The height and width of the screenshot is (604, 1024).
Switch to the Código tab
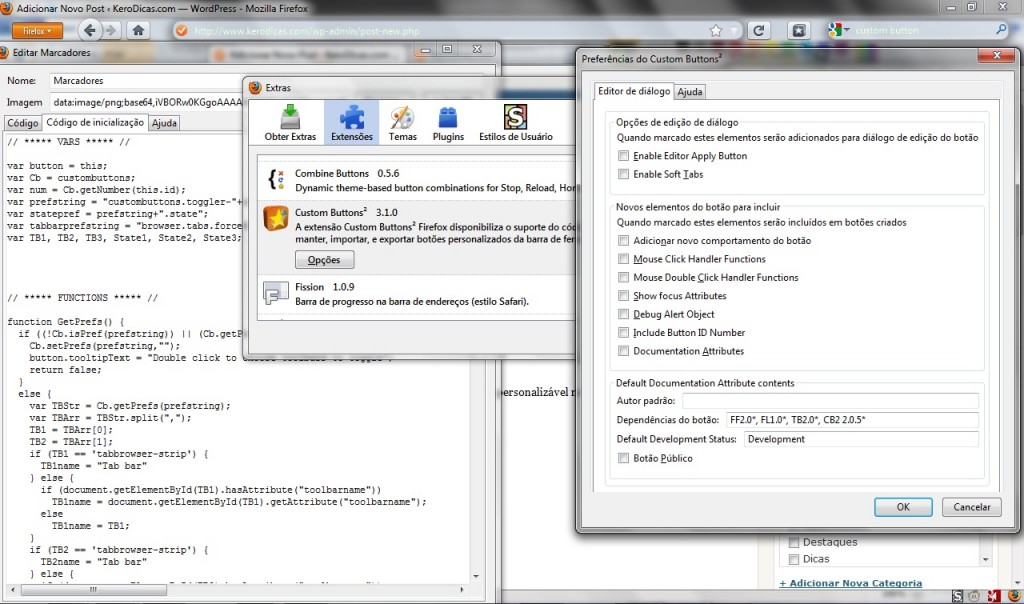point(22,123)
